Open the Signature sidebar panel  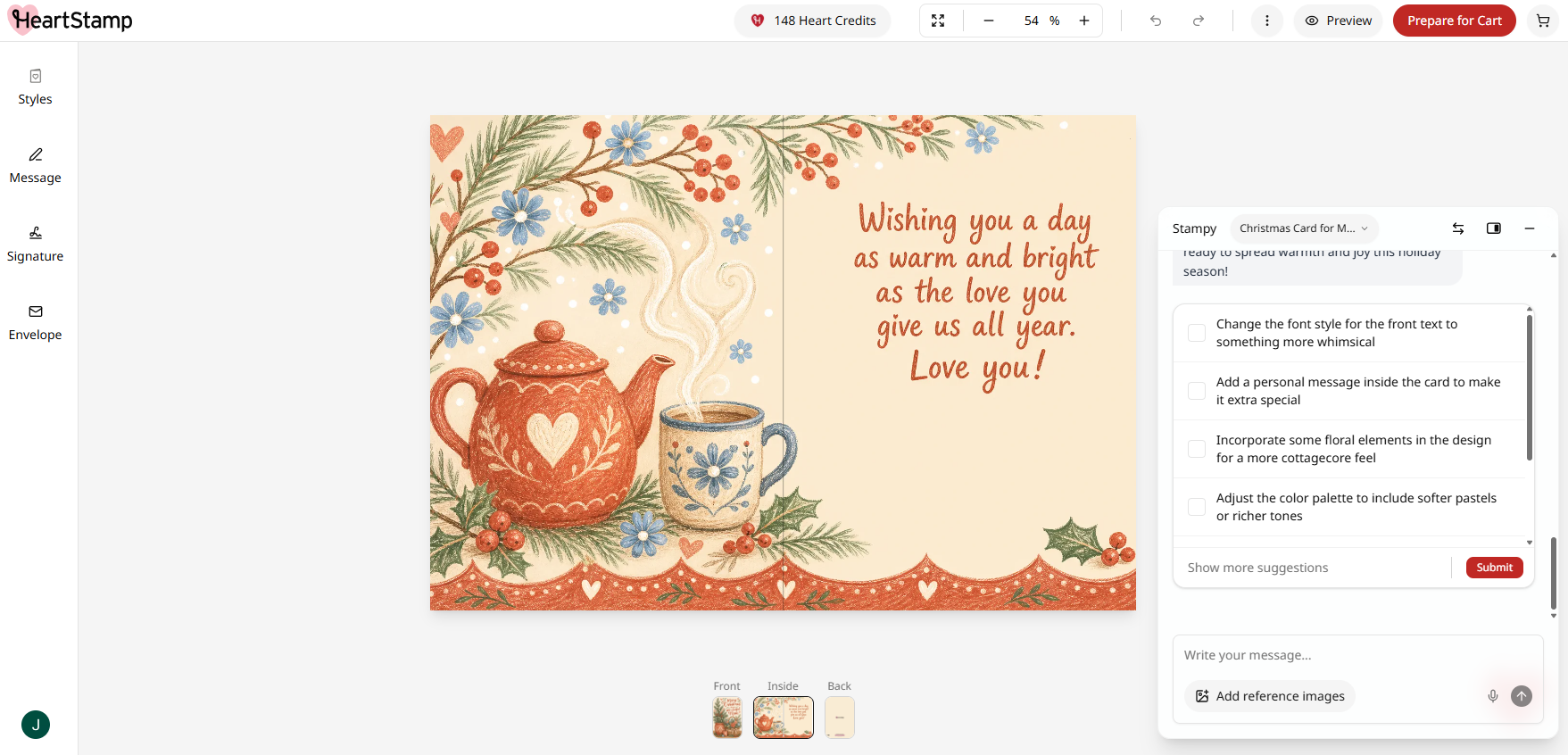(36, 245)
